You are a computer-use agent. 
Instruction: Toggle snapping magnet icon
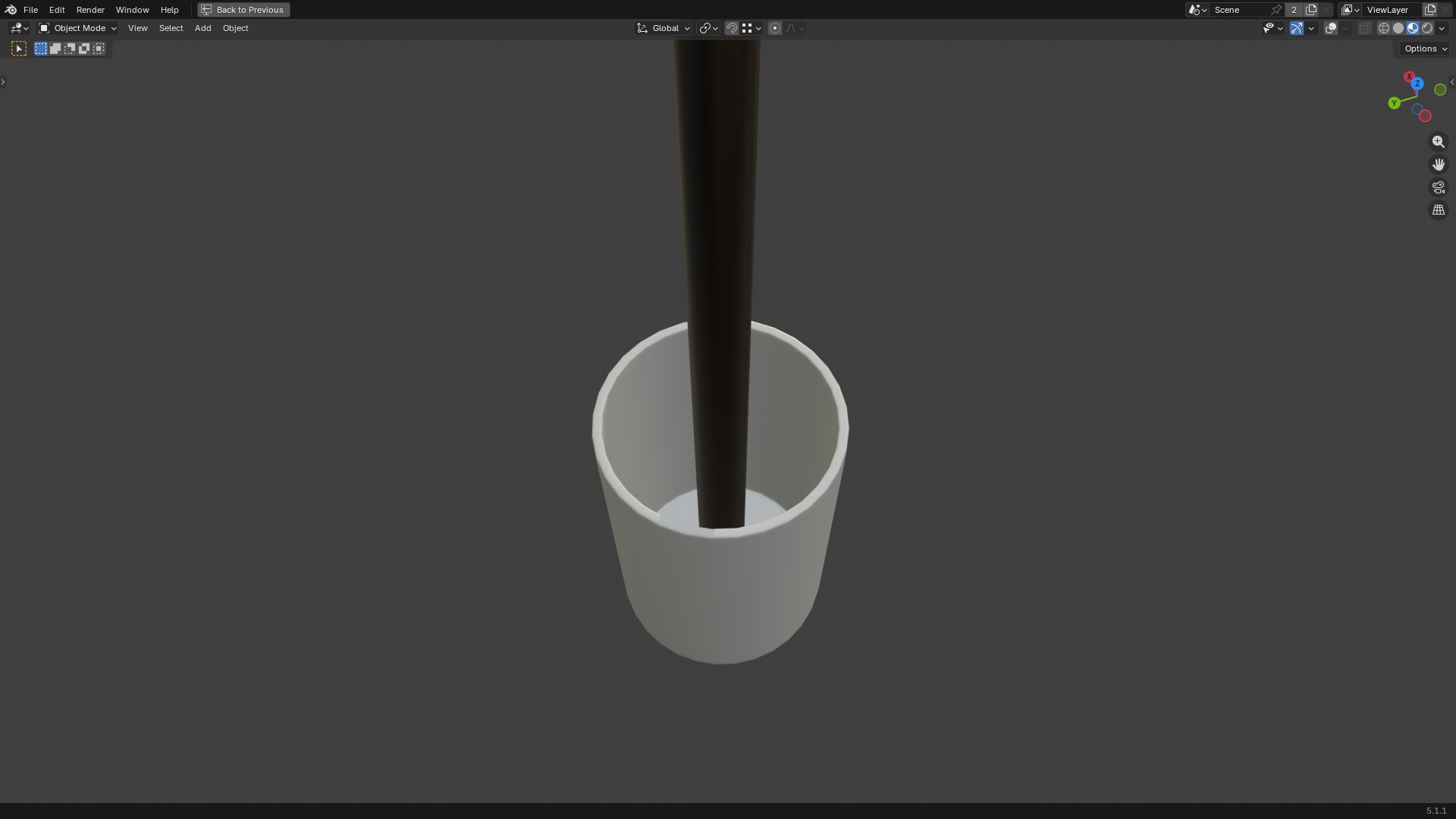point(732,28)
